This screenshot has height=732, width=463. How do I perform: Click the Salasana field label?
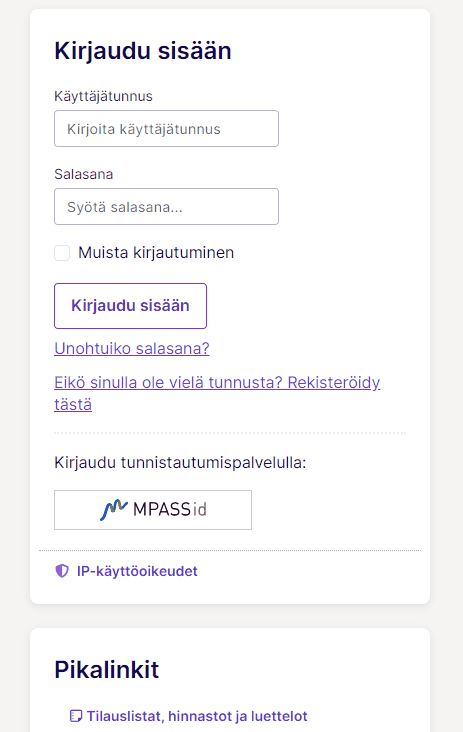[x=84, y=174]
